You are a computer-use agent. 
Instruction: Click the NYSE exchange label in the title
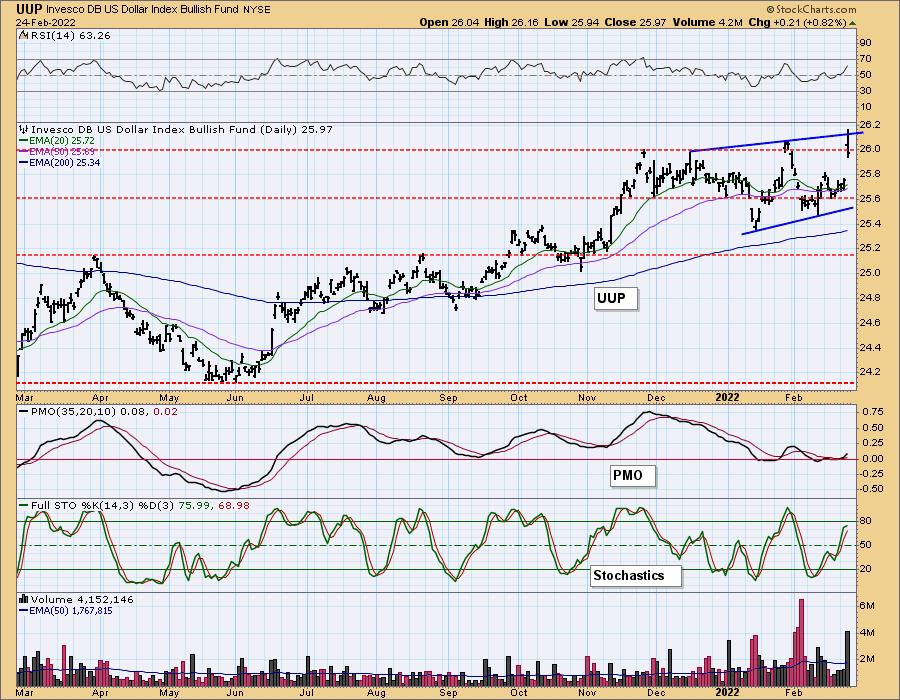tap(257, 10)
